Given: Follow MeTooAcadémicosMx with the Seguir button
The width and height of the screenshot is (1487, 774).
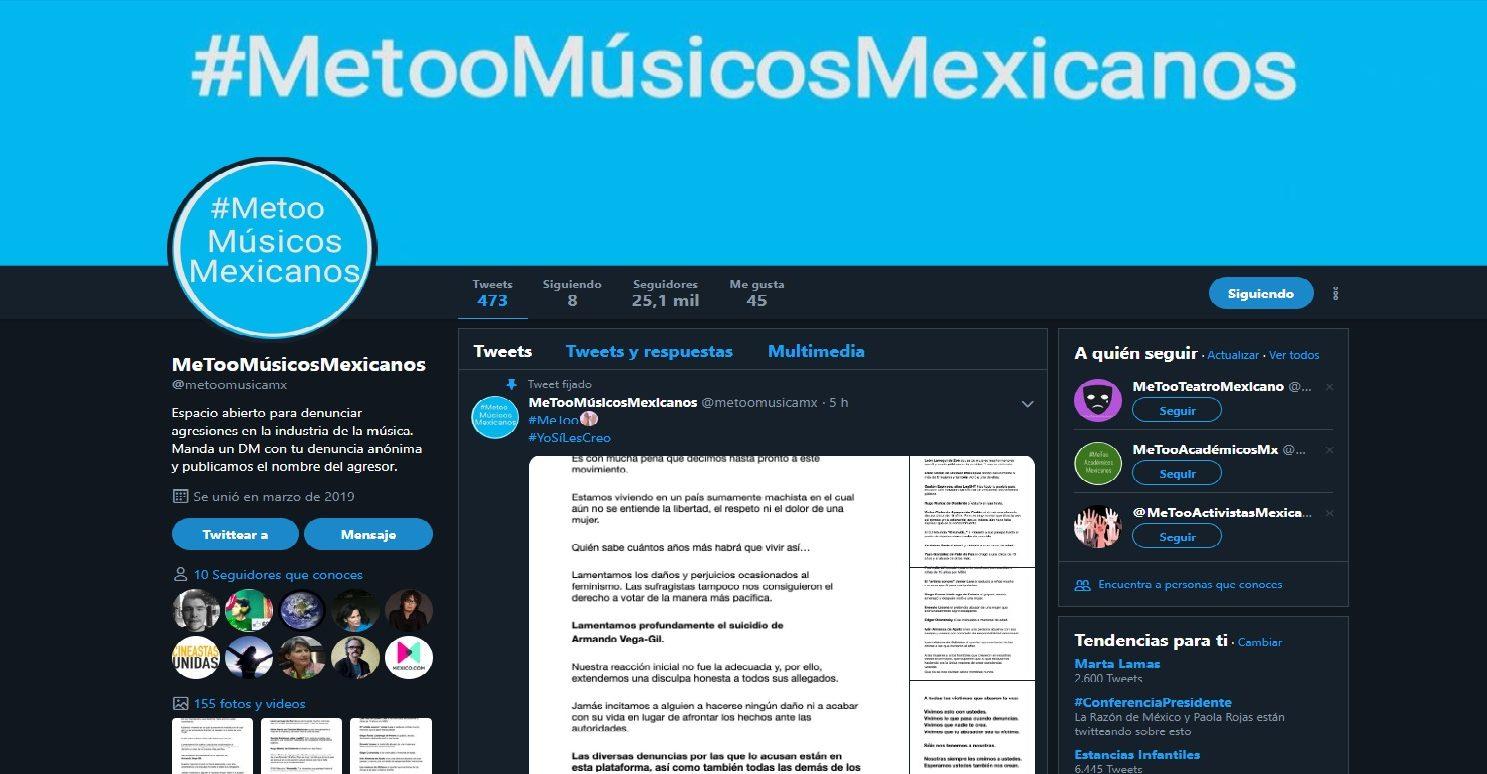Looking at the screenshot, I should click(x=1177, y=473).
